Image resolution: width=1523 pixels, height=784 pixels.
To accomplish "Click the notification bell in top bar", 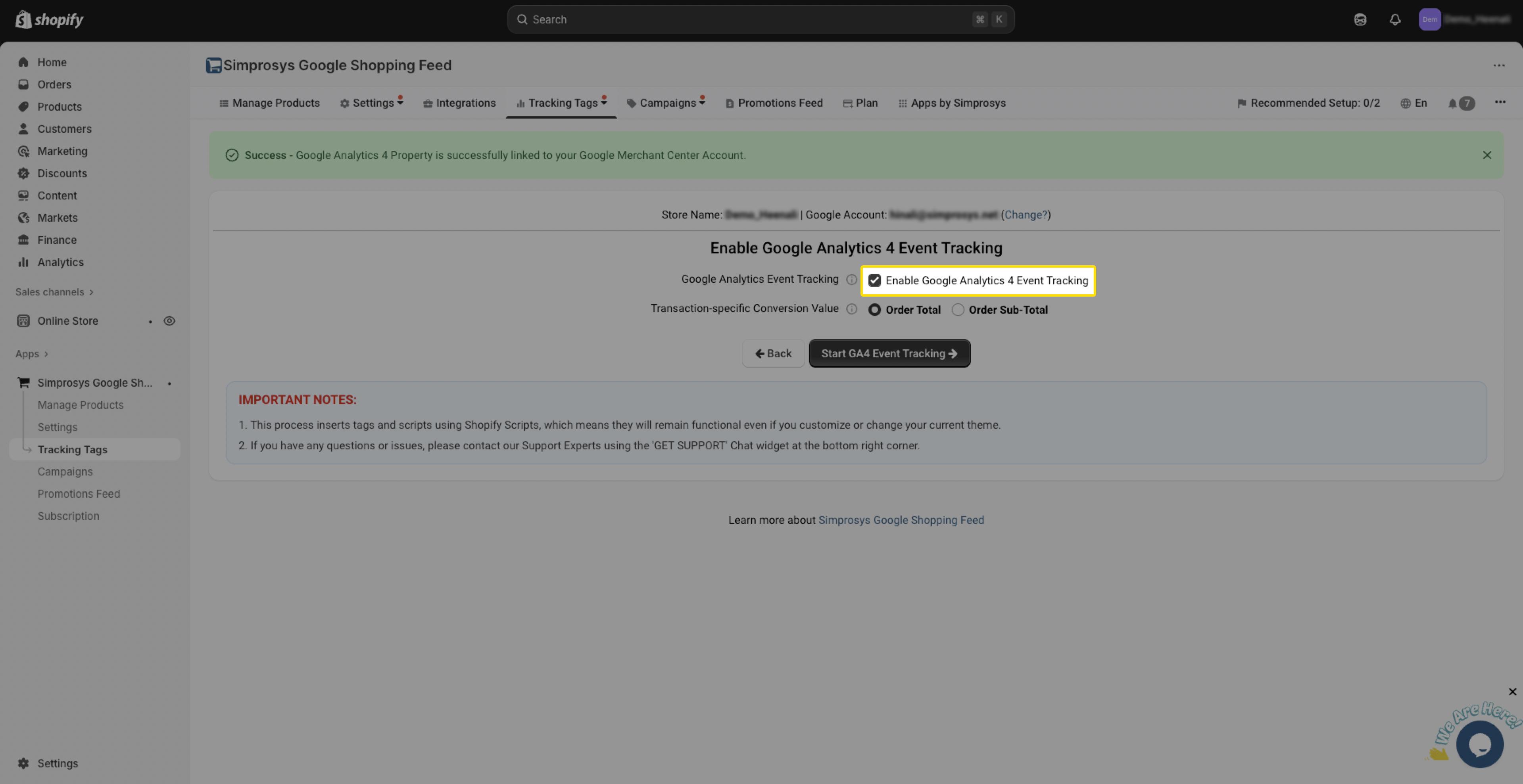I will pos(1395,19).
